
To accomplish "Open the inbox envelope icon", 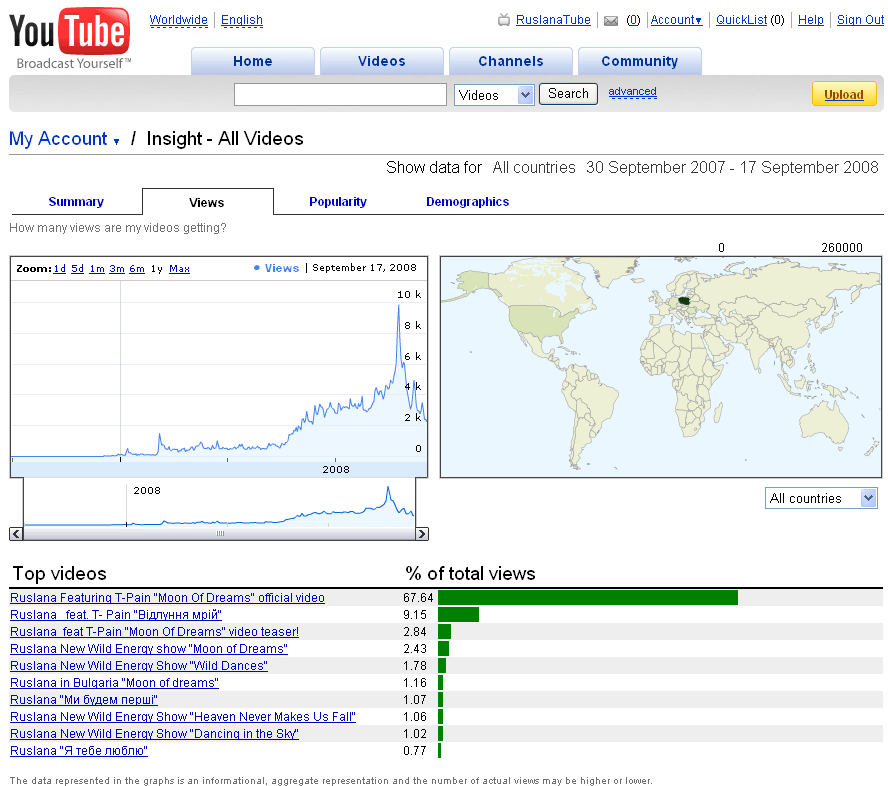I will 611,21.
